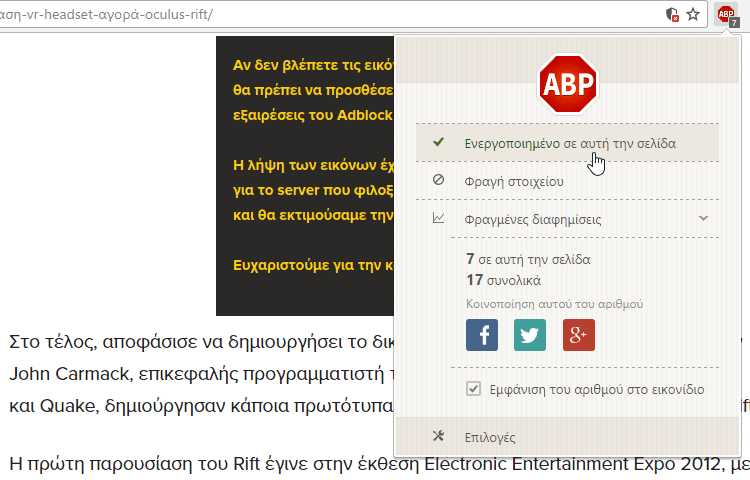Bookmark this page with the star icon
This screenshot has height=480, width=750.
click(693, 15)
